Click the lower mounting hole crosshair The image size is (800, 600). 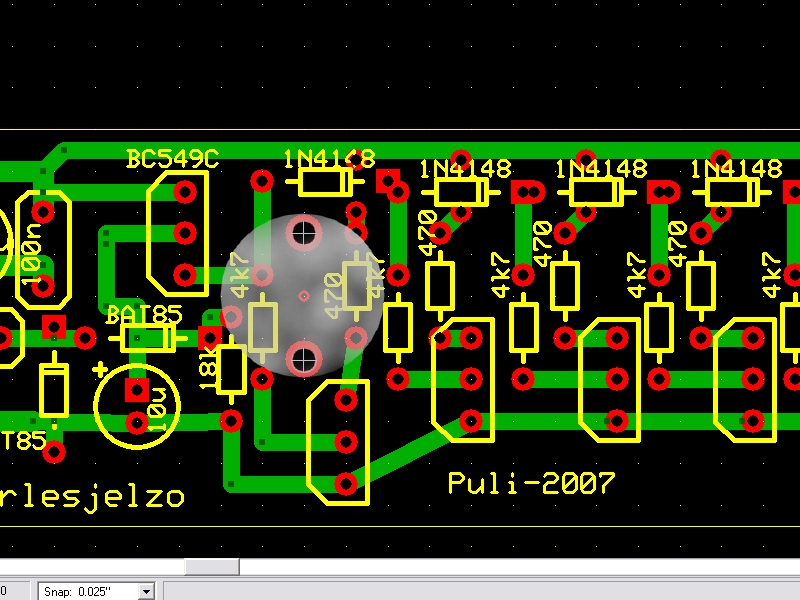click(304, 359)
